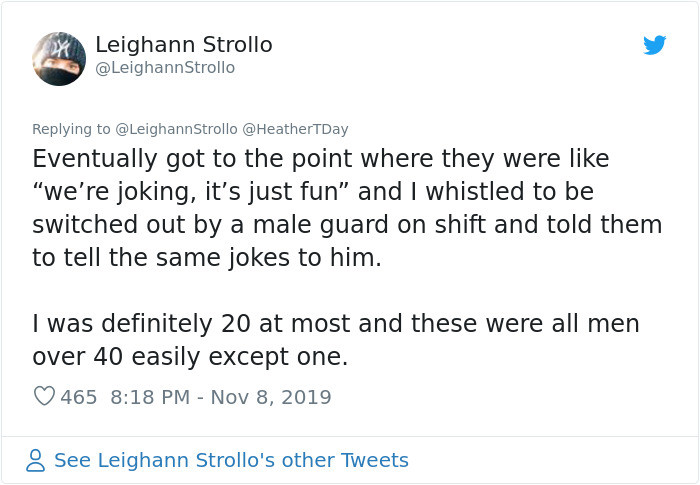Click the 'Replying to' label text
The height and width of the screenshot is (485, 700).
pos(72,129)
